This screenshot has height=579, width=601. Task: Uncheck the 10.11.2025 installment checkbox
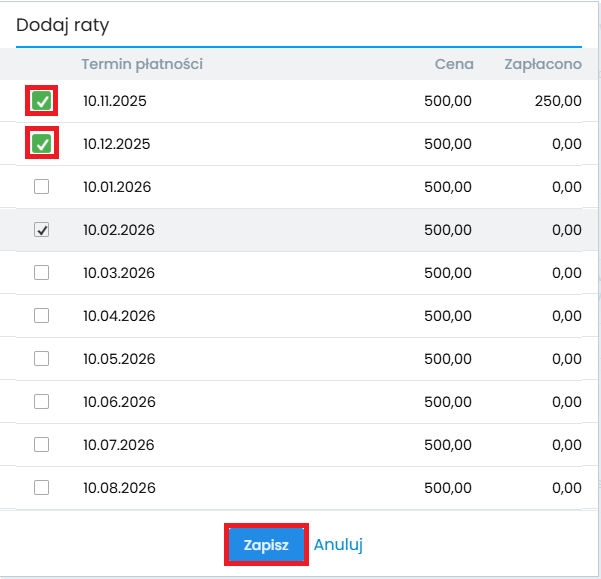(x=41, y=101)
